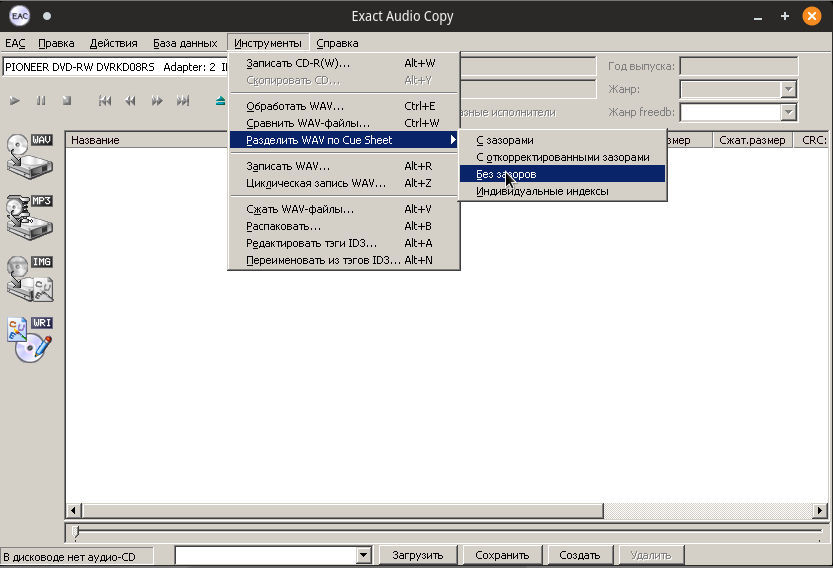
Task: Click the Создать button
Action: pyautogui.click(x=580, y=555)
